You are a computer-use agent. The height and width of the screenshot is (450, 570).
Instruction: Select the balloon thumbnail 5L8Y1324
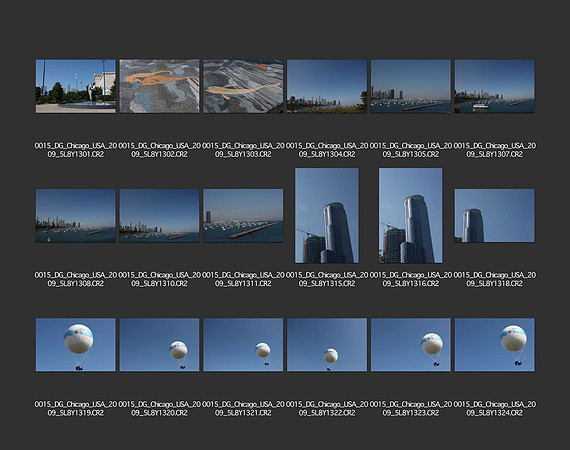[494, 345]
